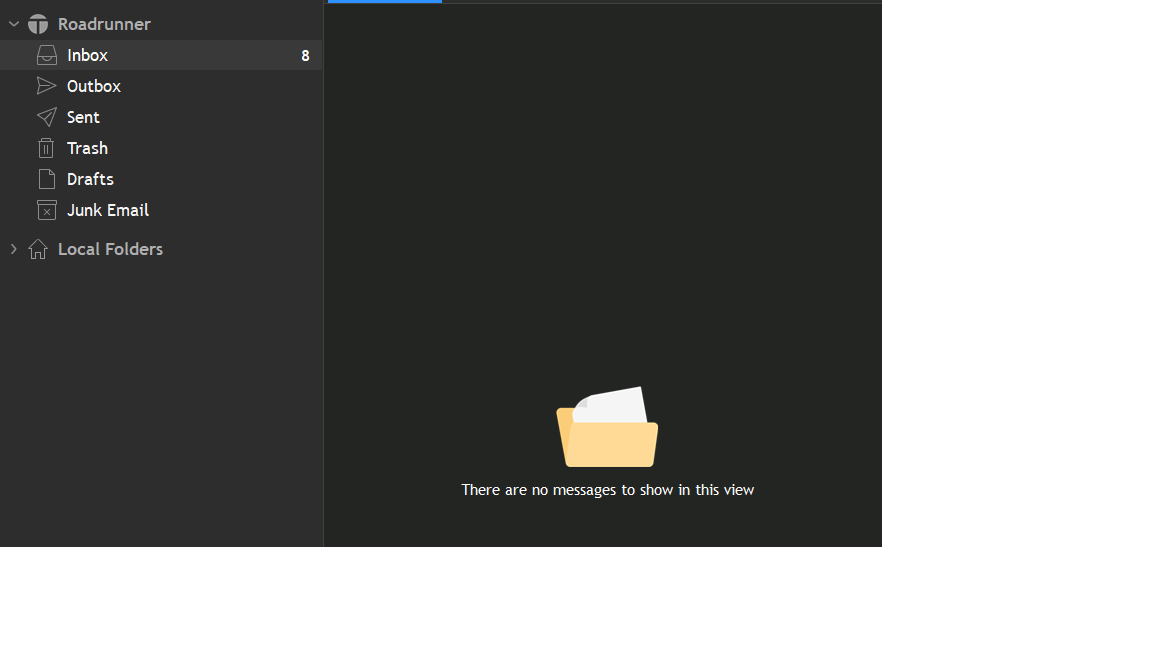1152x648 pixels.
Task: Select the Local Folders label
Action: 110,249
